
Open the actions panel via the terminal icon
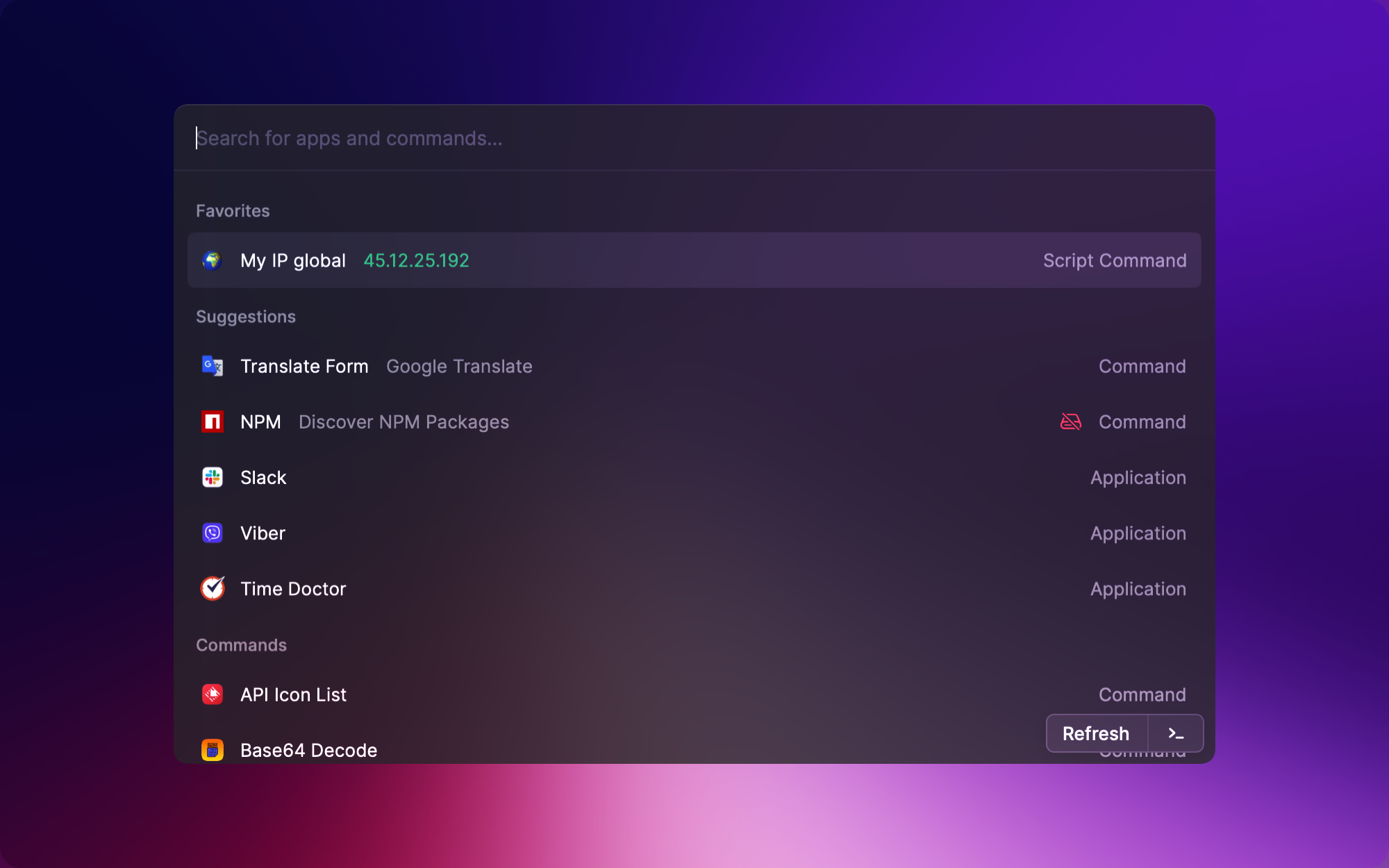[x=1174, y=733]
